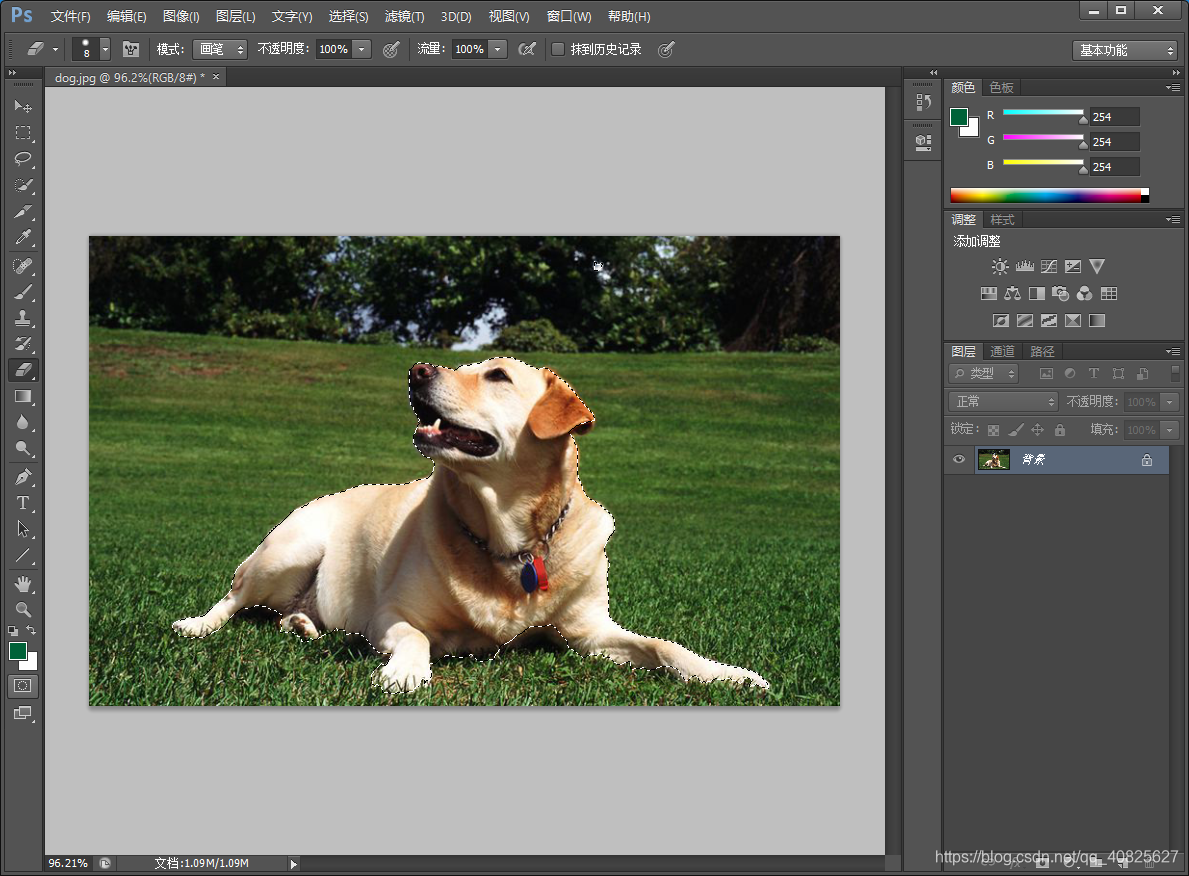Viewport: 1189px width, 876px height.
Task: Pick a color from the spectrum ramp
Action: click(x=1049, y=196)
